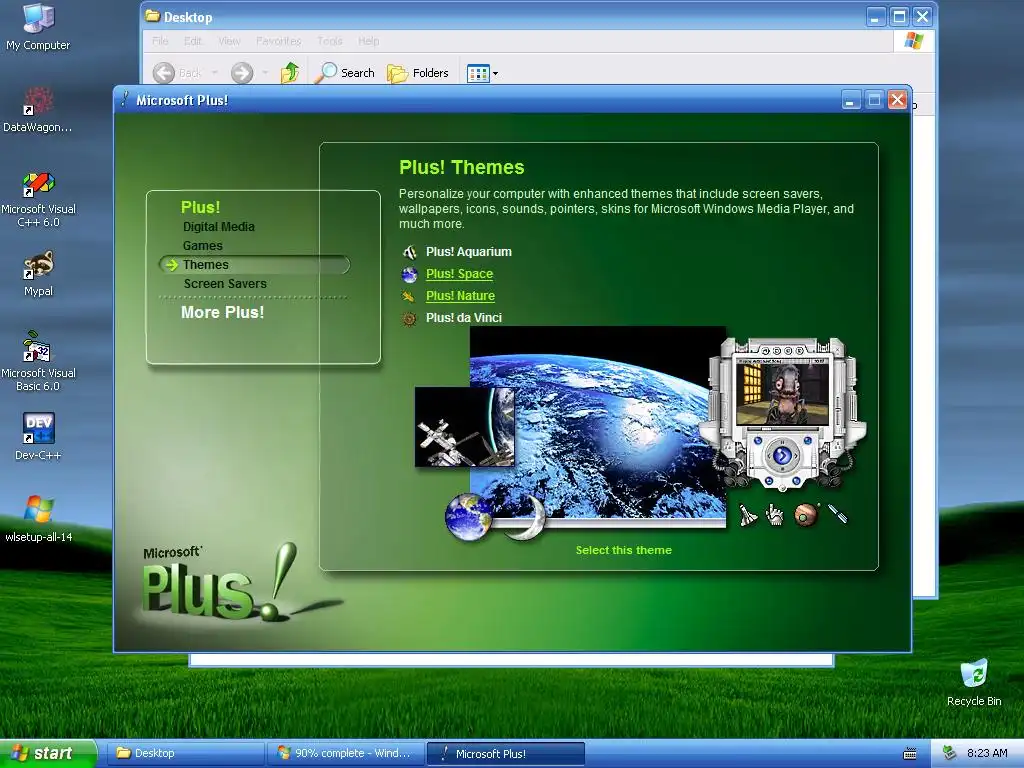This screenshot has height=768, width=1024.
Task: Open the Plus! Nature theme link
Action: pyautogui.click(x=460, y=296)
